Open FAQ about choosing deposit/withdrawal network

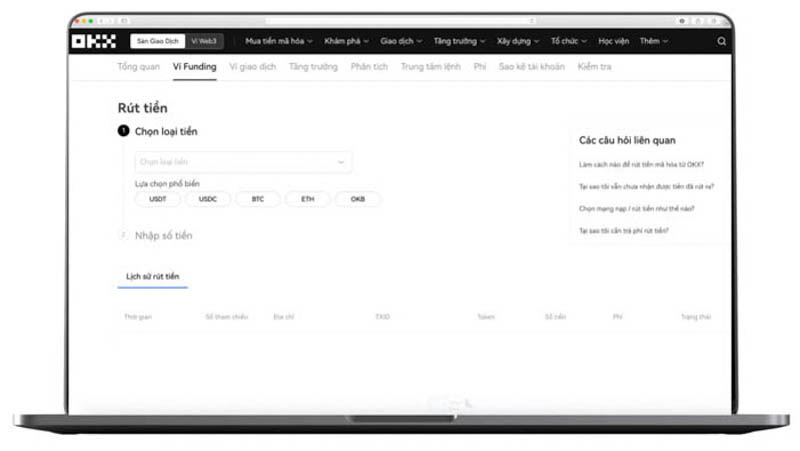pyautogui.click(x=637, y=208)
